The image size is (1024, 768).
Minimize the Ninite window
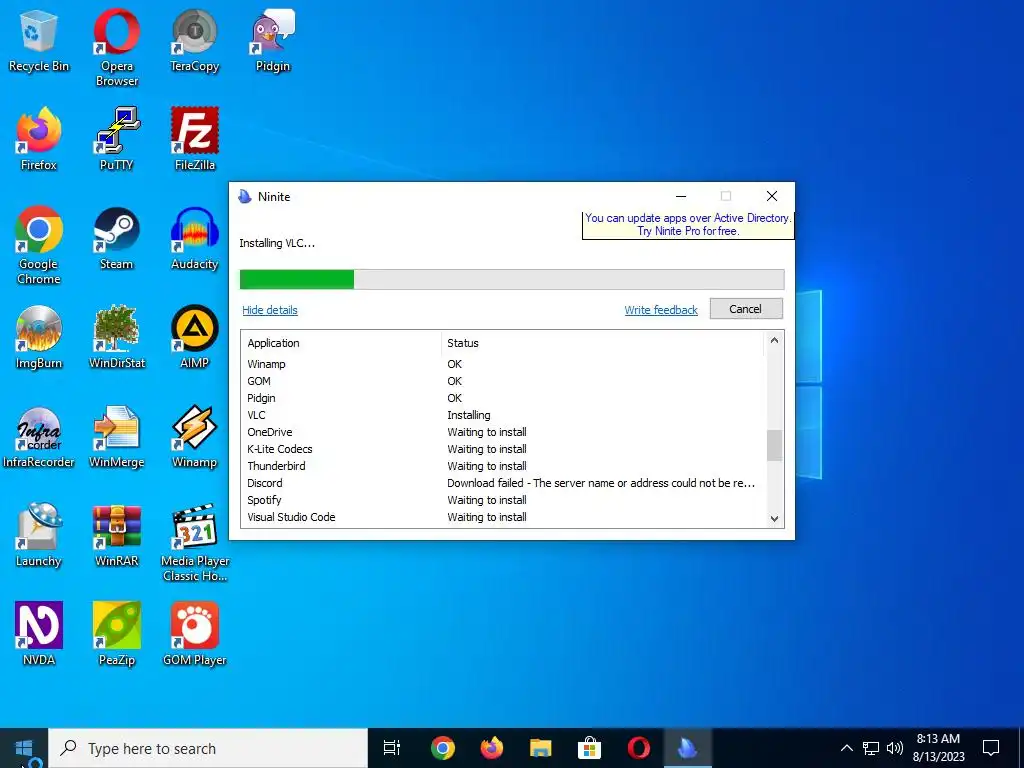(x=680, y=196)
